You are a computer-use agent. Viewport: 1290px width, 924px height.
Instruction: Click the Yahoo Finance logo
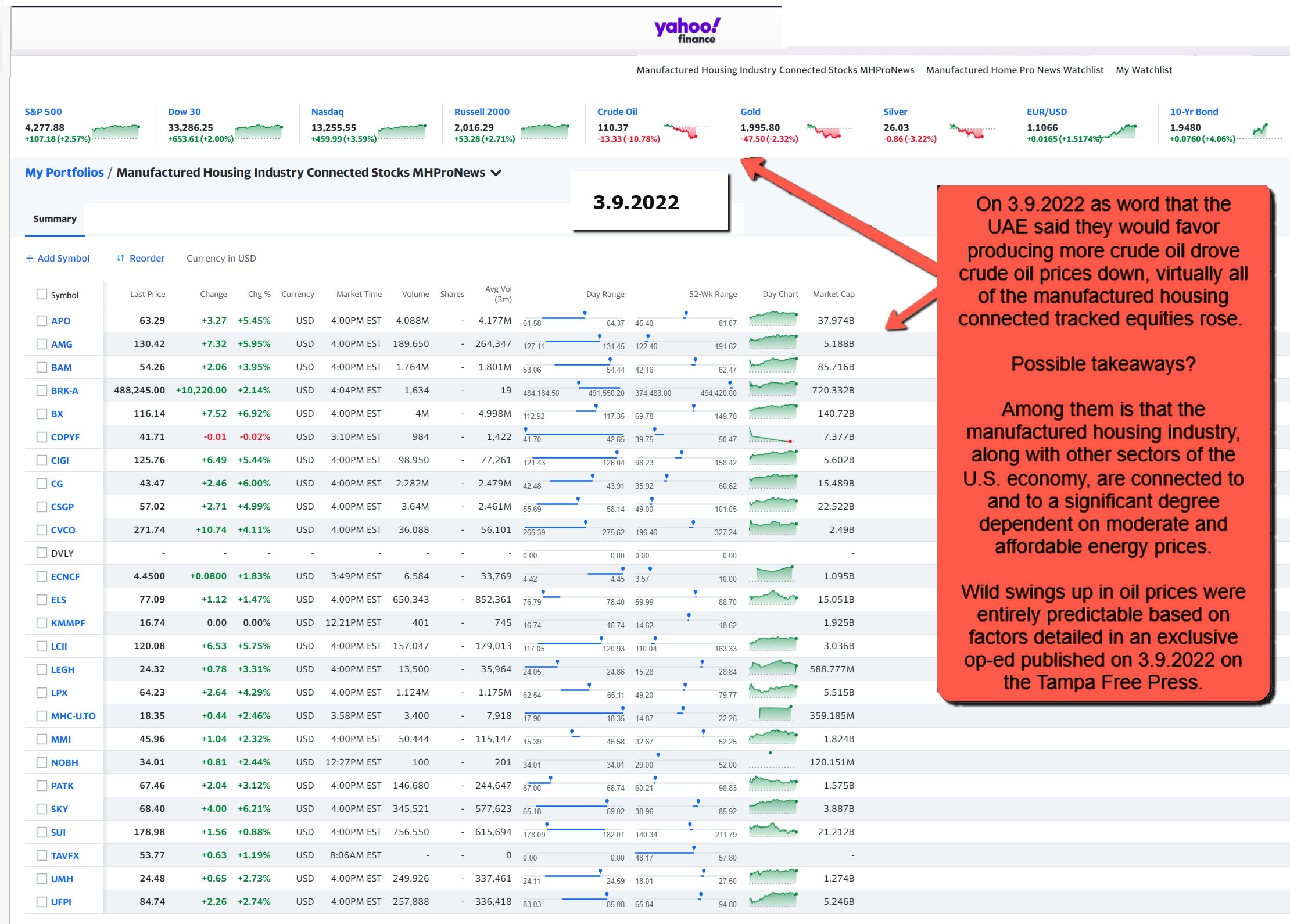[687, 30]
